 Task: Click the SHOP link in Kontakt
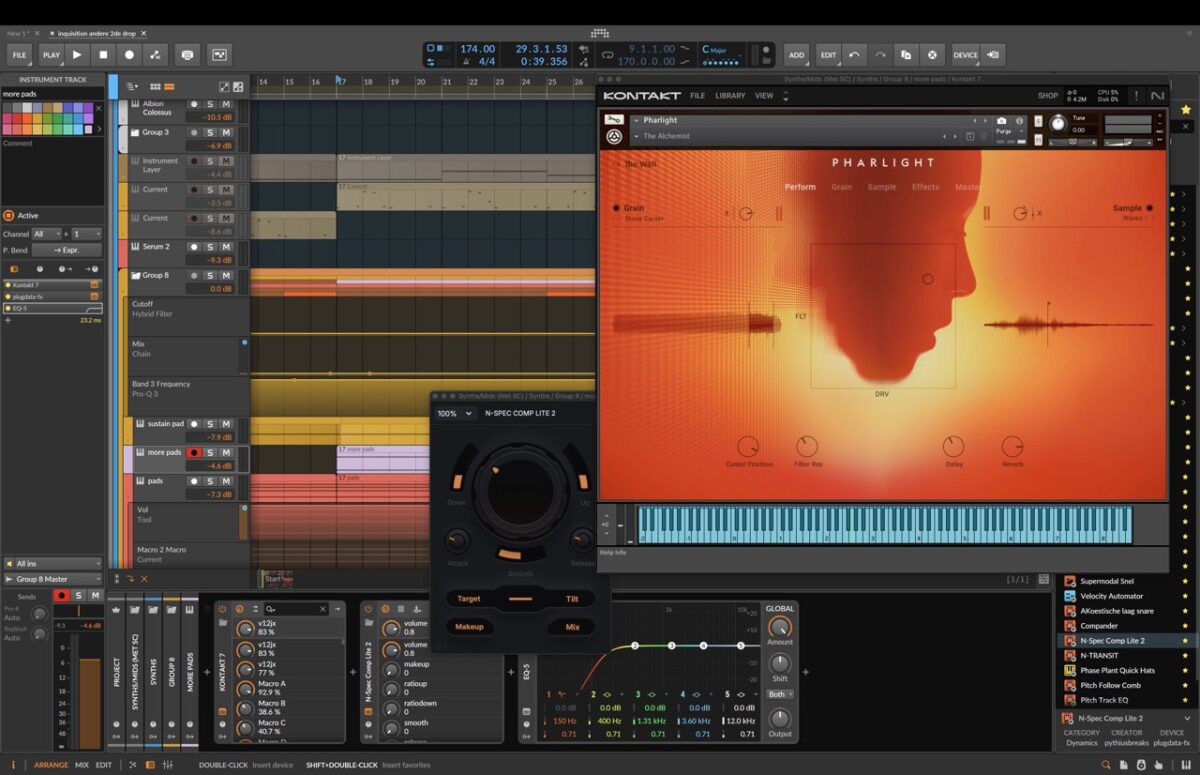pos(1047,96)
